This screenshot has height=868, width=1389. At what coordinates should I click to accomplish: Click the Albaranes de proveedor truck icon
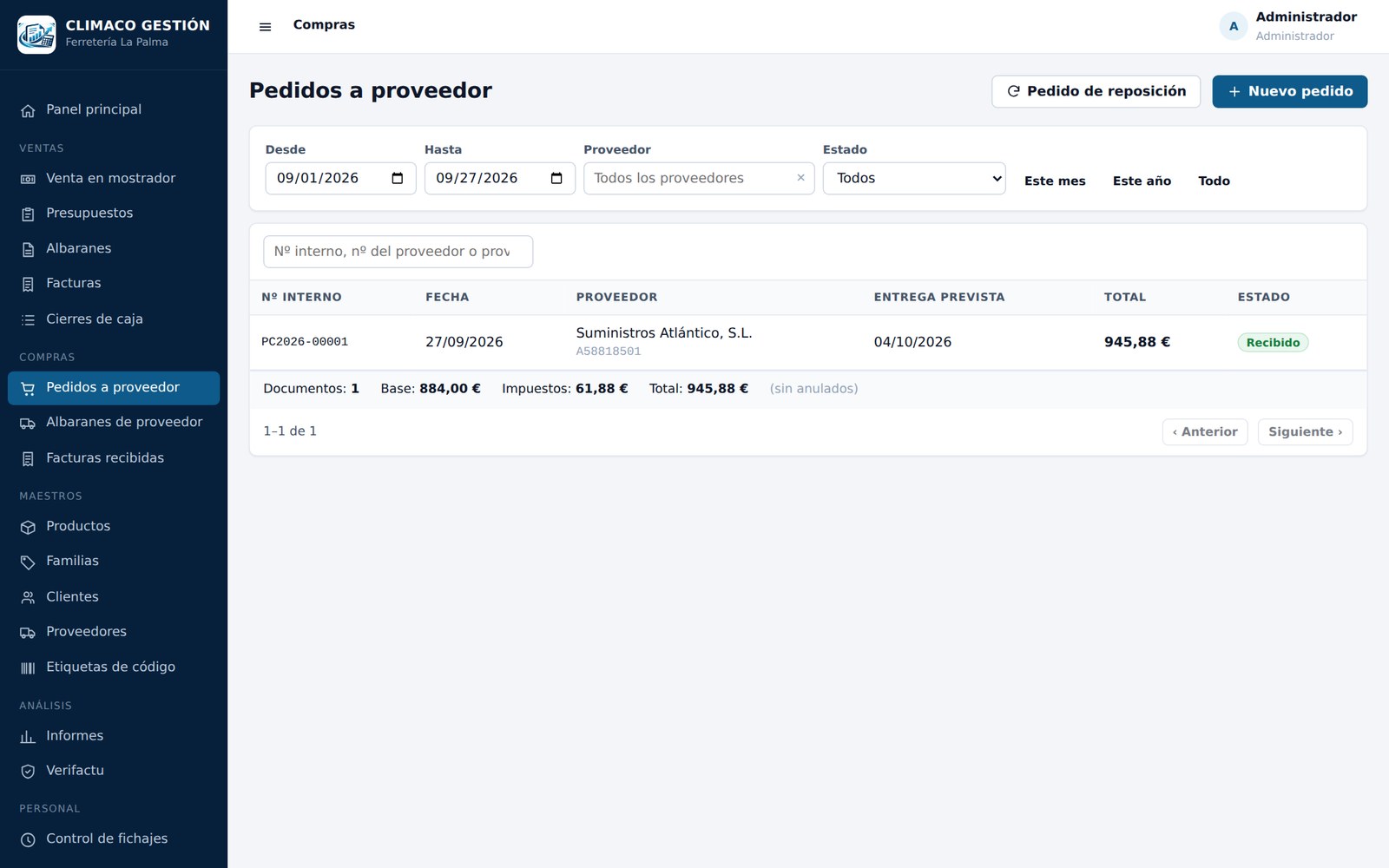coord(28,423)
